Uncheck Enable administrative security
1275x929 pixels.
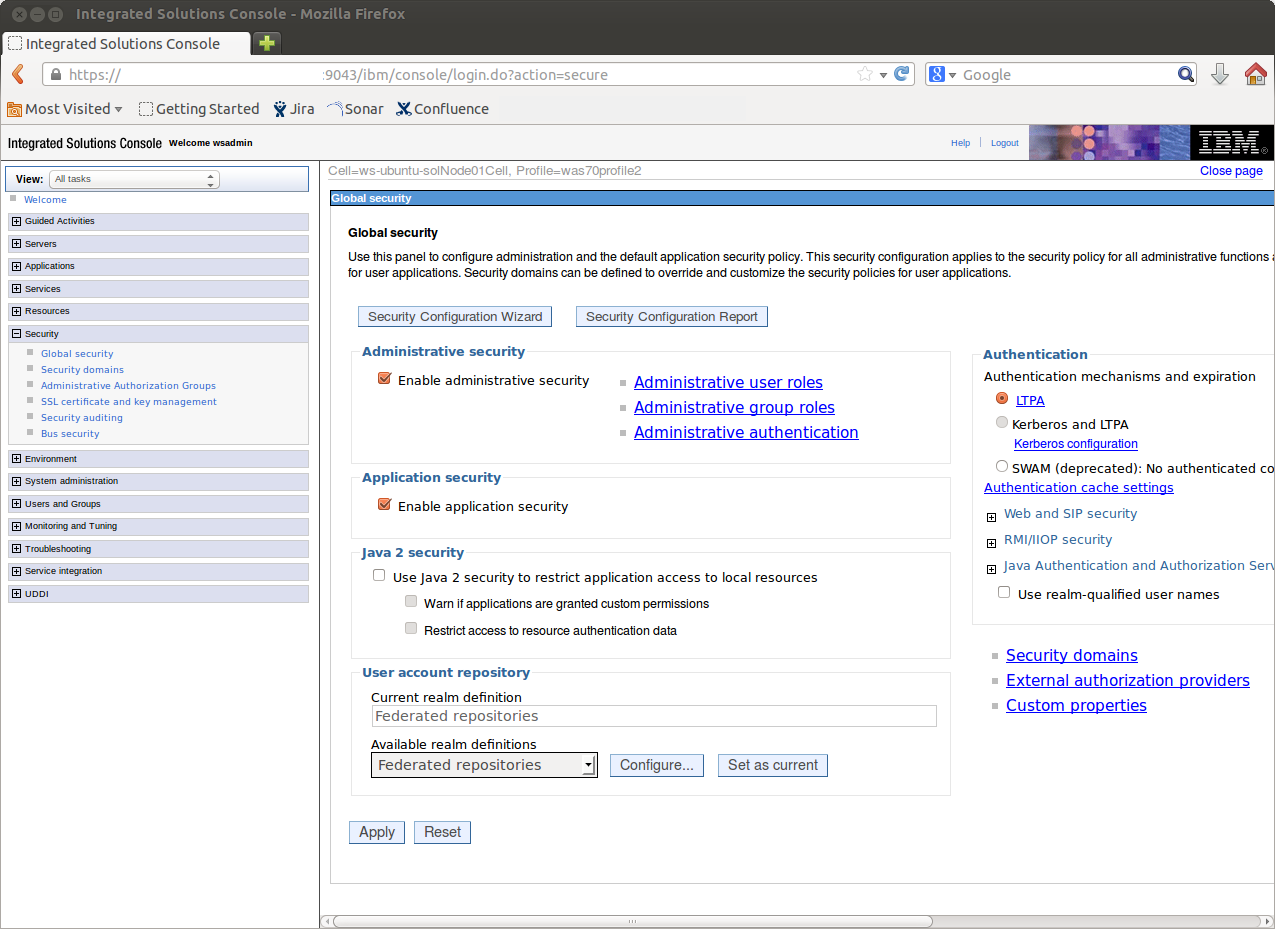[384, 380]
